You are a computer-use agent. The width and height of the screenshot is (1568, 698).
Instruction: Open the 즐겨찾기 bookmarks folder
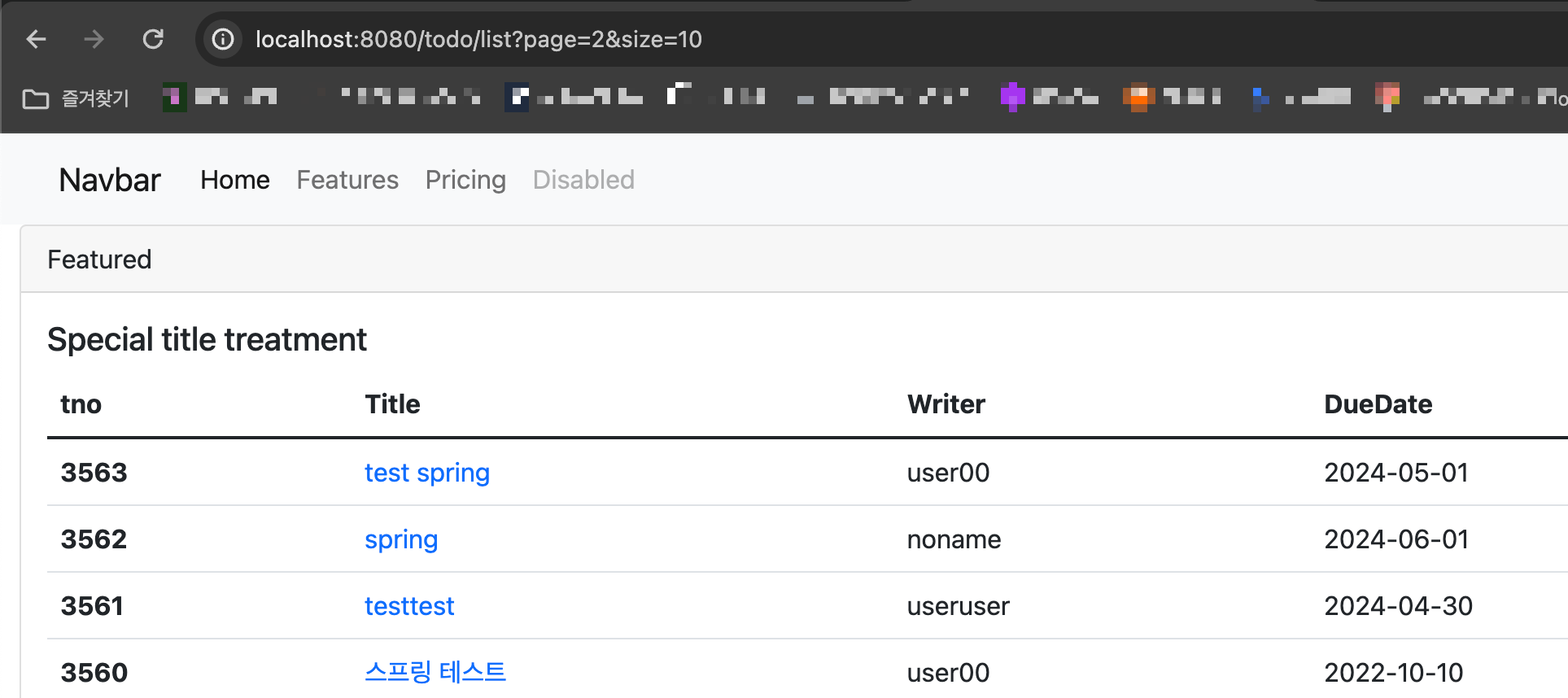click(x=76, y=98)
